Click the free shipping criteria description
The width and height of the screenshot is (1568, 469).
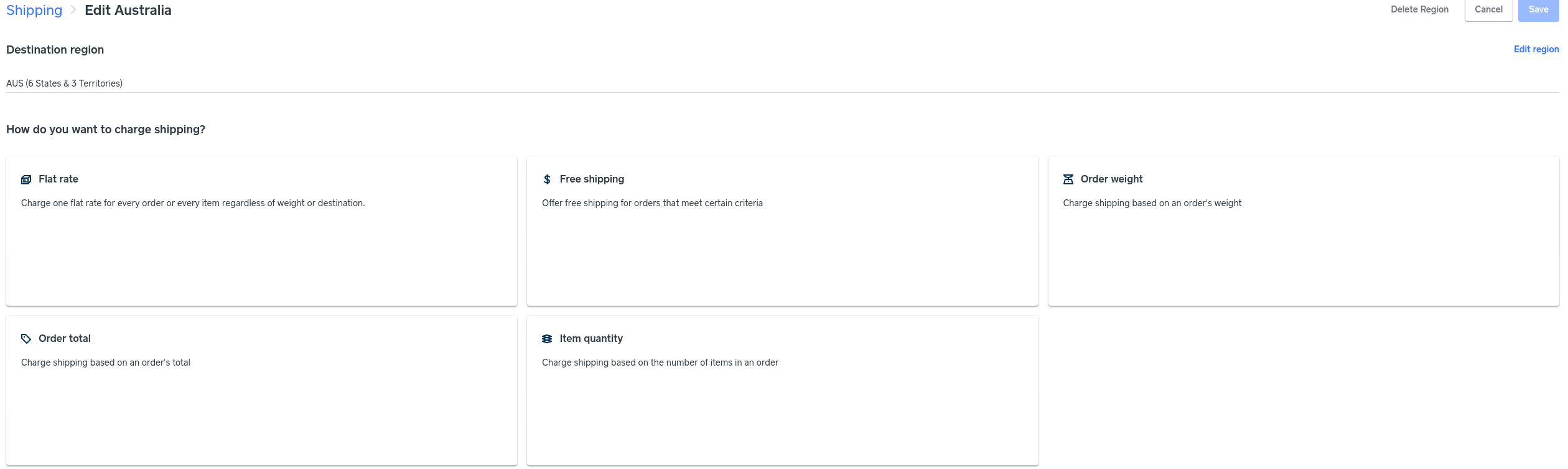click(x=652, y=203)
